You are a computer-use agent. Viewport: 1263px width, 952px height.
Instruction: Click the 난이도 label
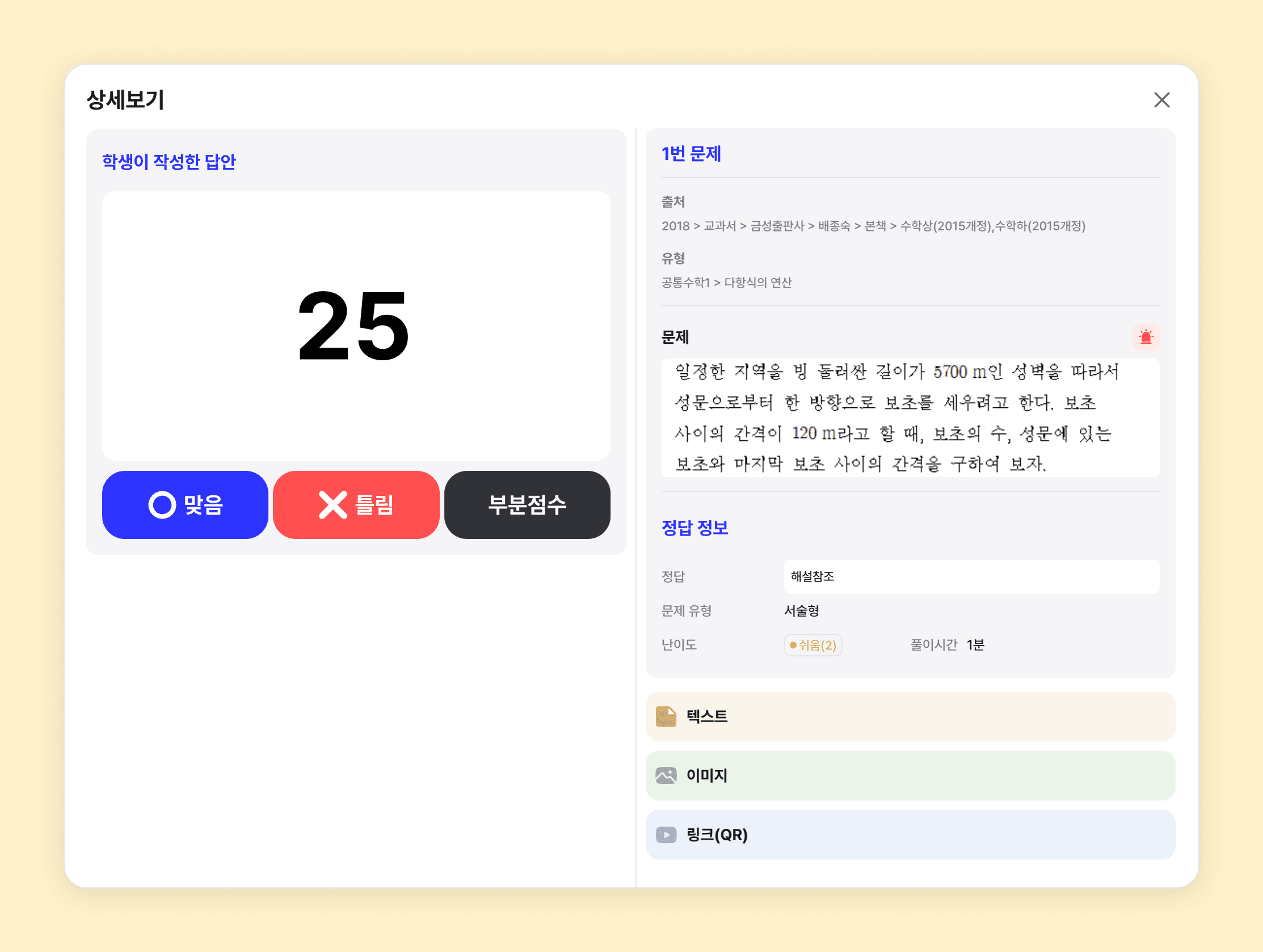click(x=679, y=645)
